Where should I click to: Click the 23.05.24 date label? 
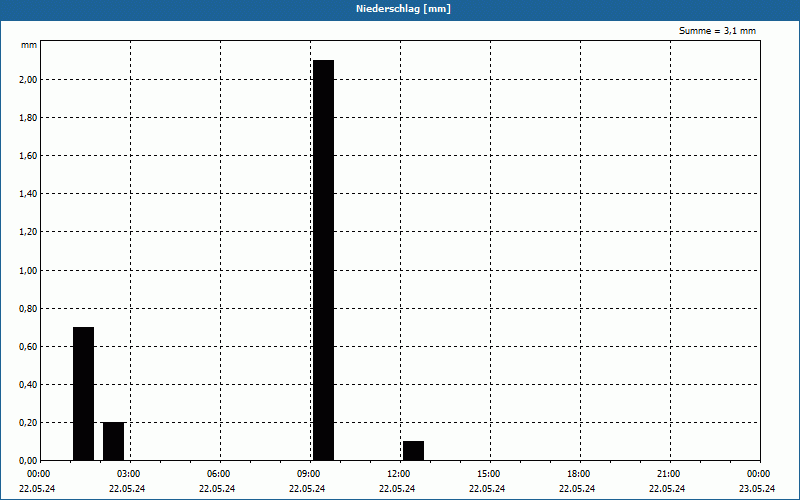pyautogui.click(x=757, y=489)
